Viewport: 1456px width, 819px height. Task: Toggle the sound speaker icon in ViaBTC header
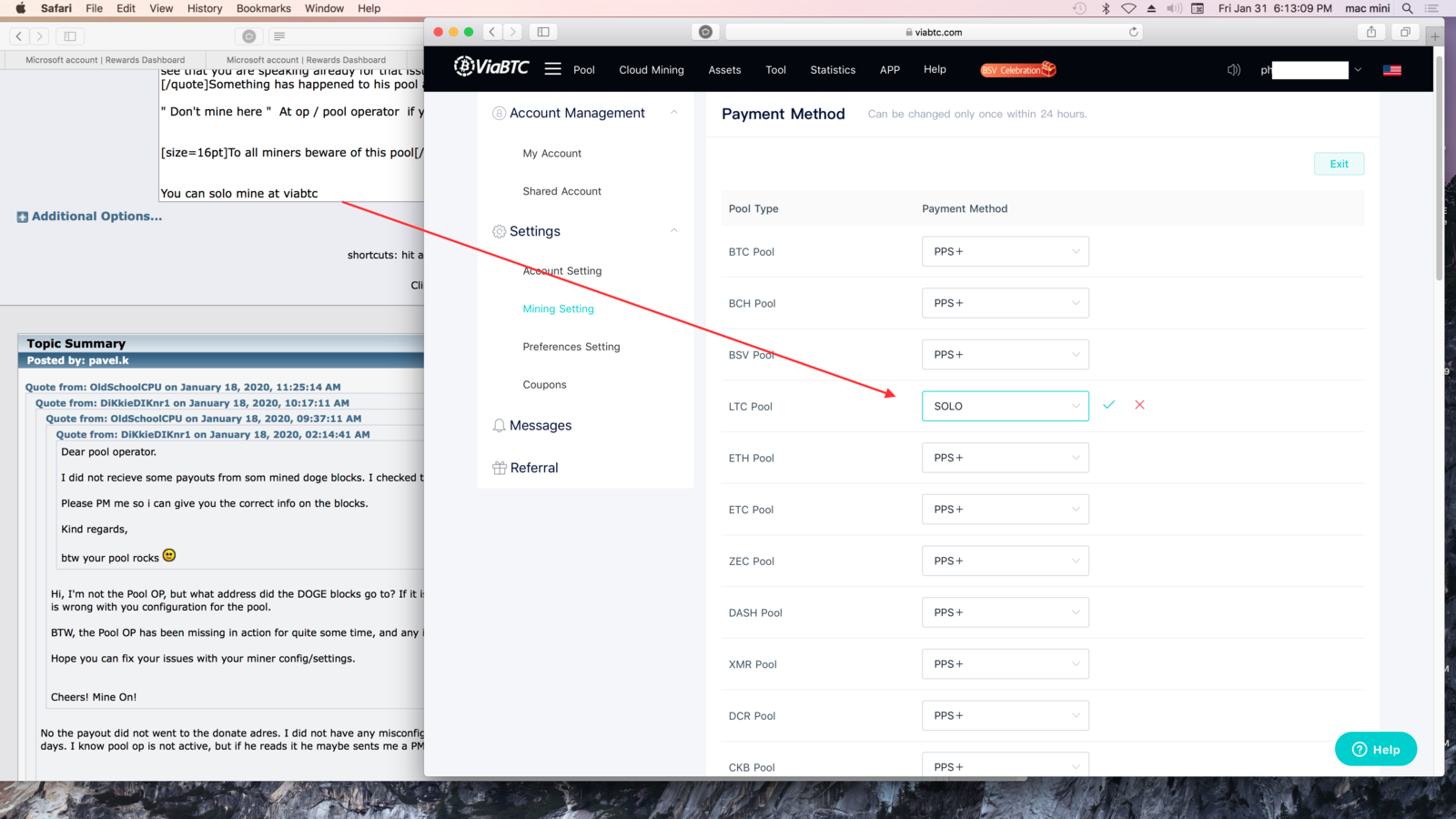click(x=1233, y=70)
